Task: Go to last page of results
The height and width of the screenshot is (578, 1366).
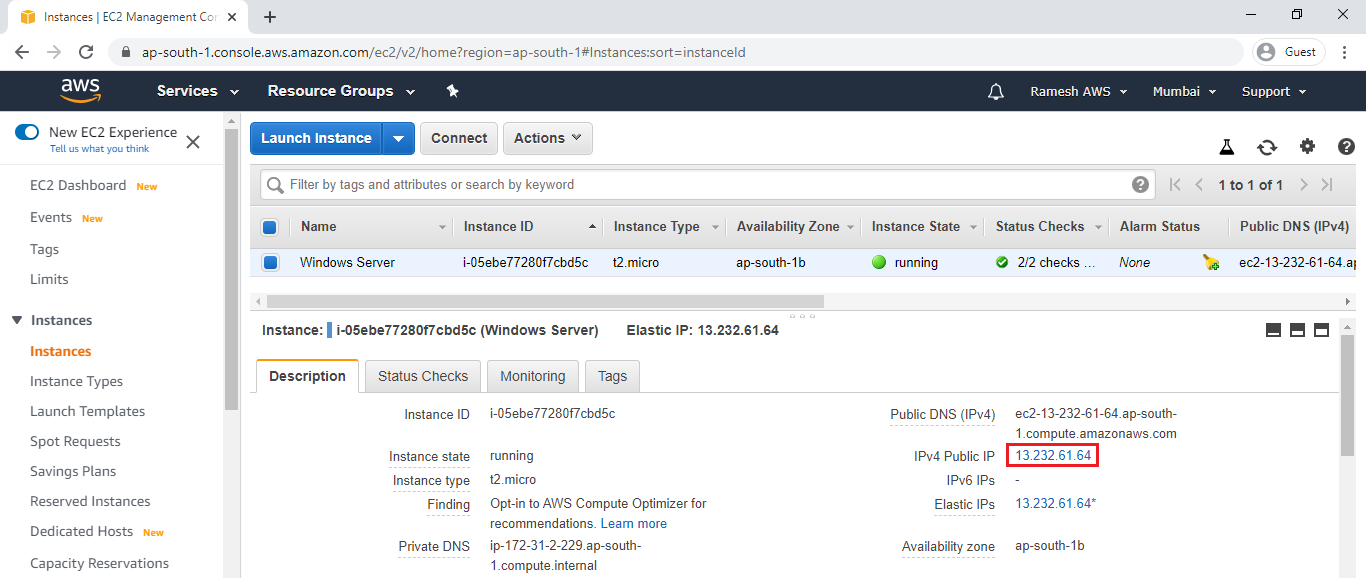Action: [x=1327, y=185]
